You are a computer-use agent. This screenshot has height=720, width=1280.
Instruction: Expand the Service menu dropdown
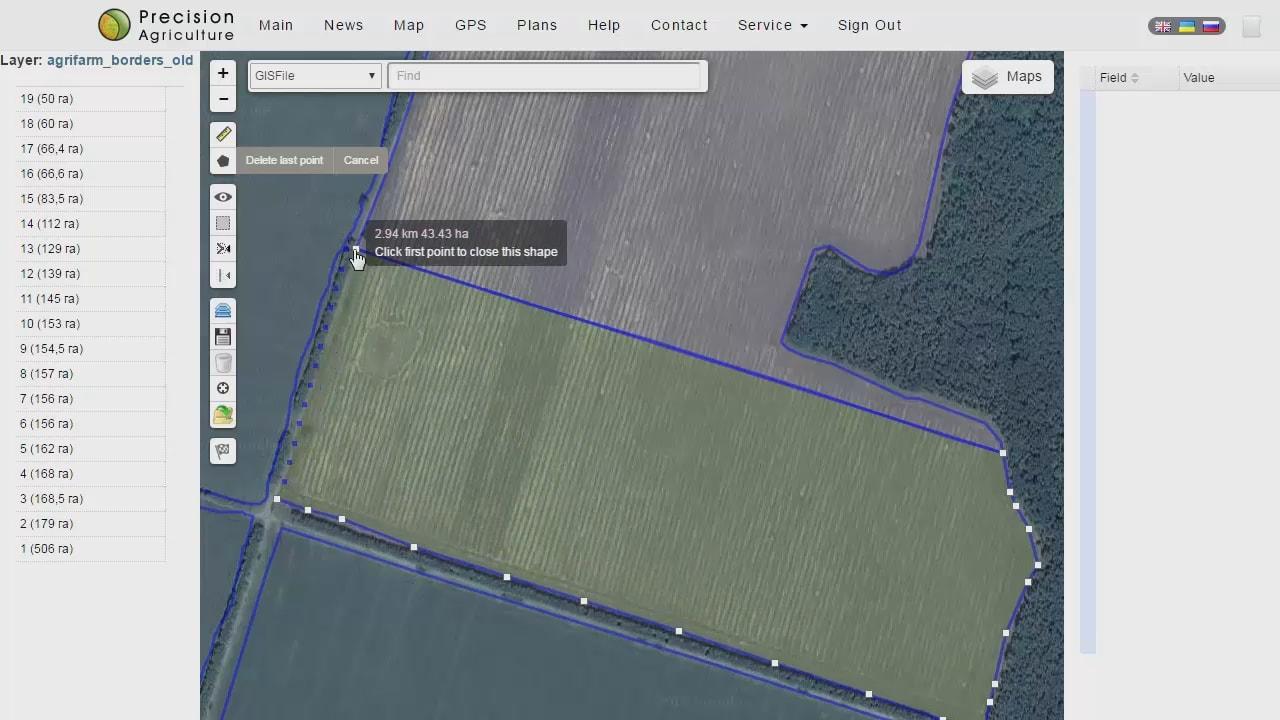(772, 25)
